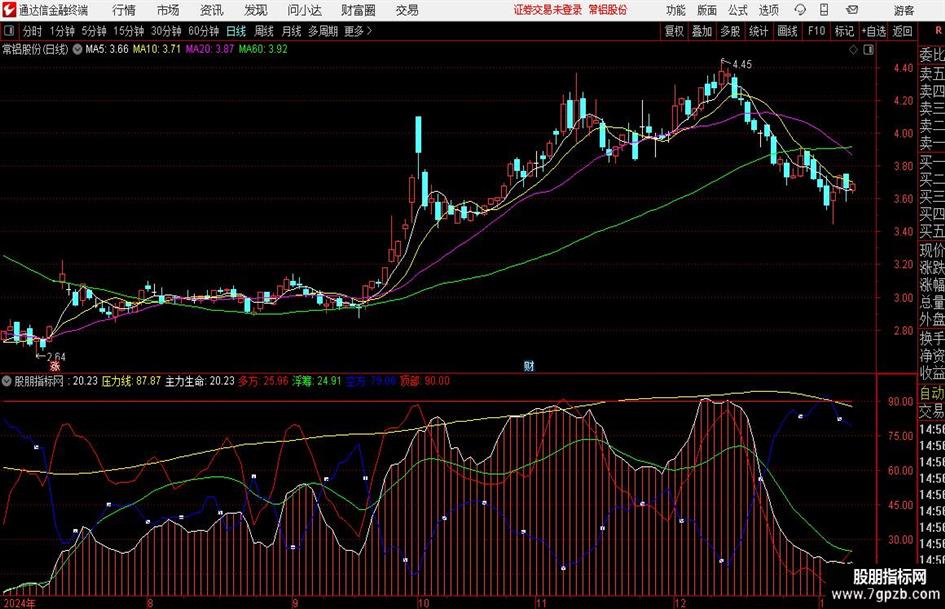Click the MA20: 3.87 indicator label
Image resolution: width=945 pixels, height=609 pixels.
point(210,49)
